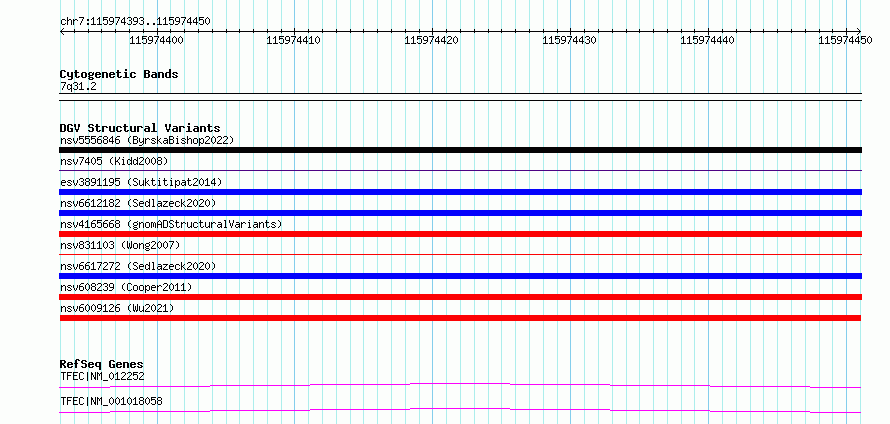Open variant nsv6617272 (Sedlazeck2020) label
The image size is (890, 424).
(138, 266)
